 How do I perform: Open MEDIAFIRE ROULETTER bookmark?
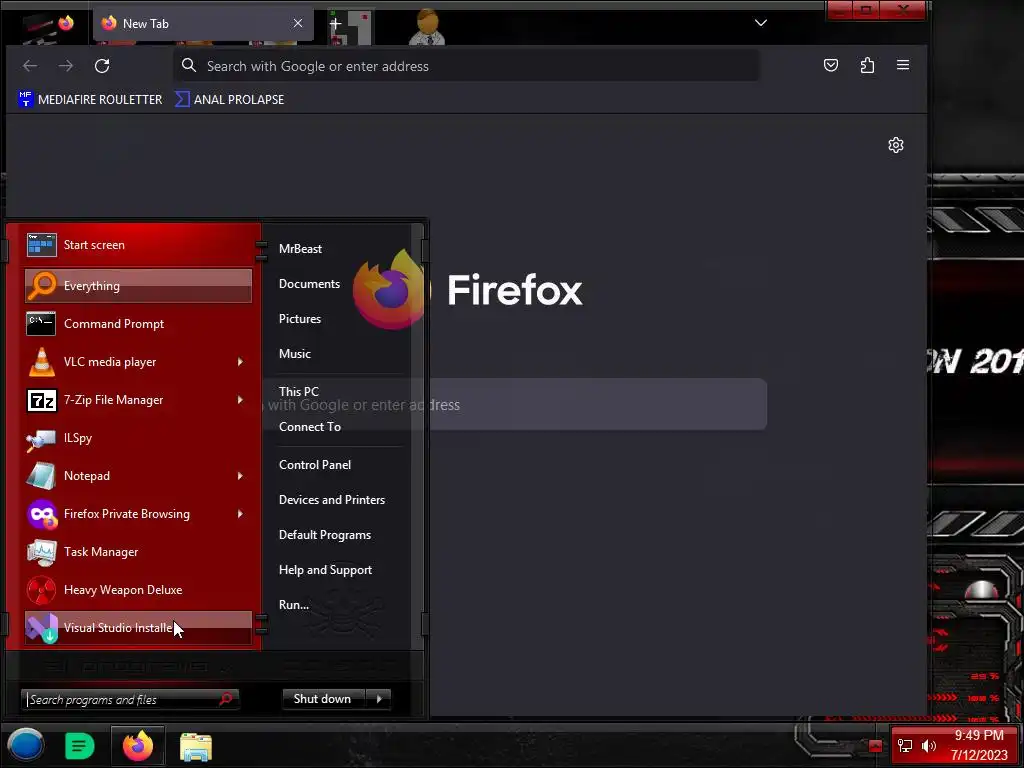point(90,99)
